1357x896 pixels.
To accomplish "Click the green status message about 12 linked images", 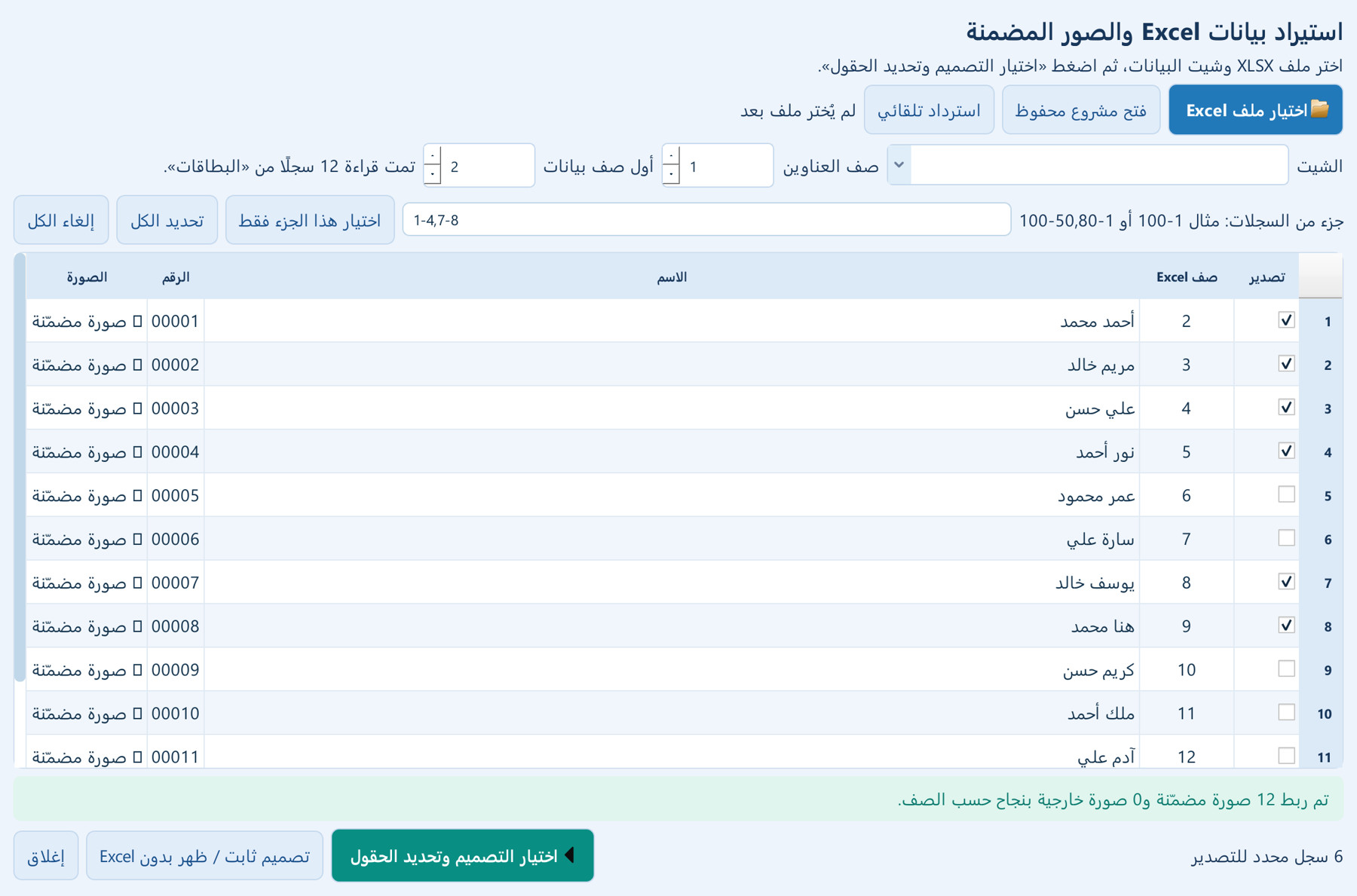I will tap(678, 799).
